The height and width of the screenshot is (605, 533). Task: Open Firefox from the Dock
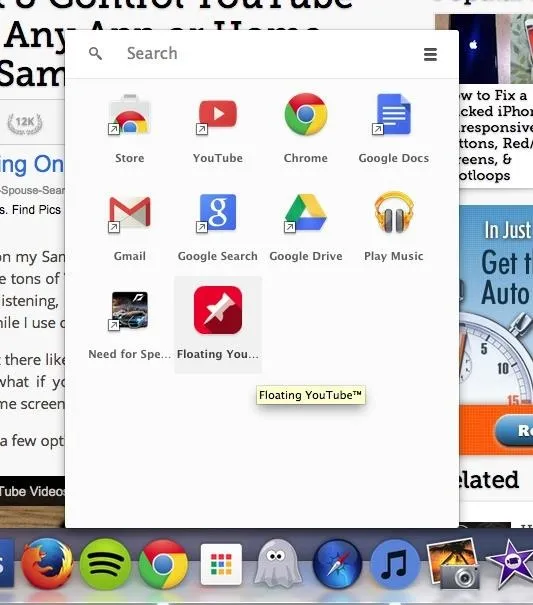(x=47, y=564)
